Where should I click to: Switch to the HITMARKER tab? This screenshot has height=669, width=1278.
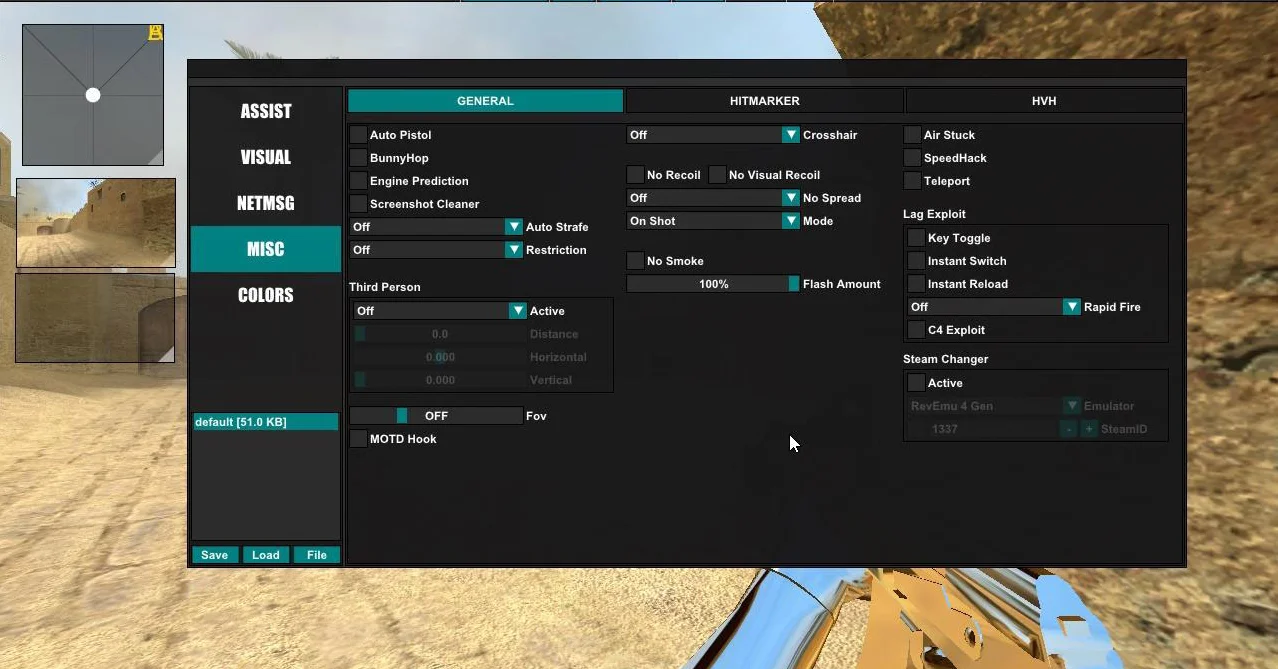(764, 101)
